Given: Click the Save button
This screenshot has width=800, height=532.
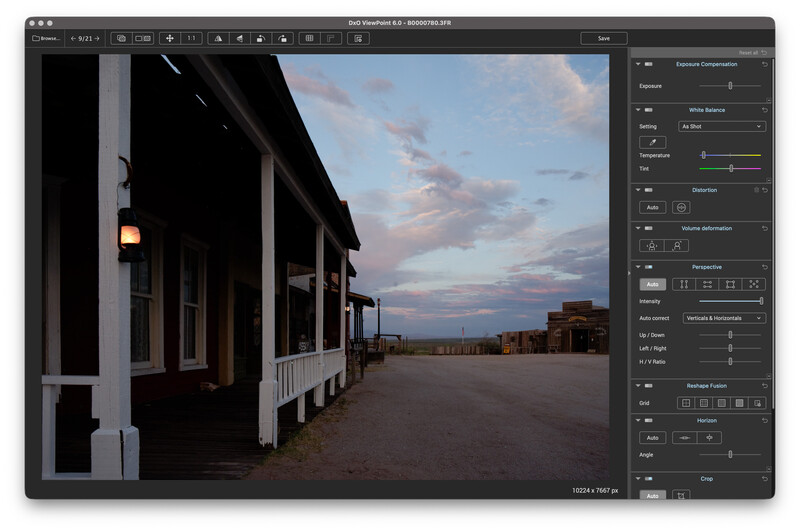Looking at the screenshot, I should (x=604, y=38).
